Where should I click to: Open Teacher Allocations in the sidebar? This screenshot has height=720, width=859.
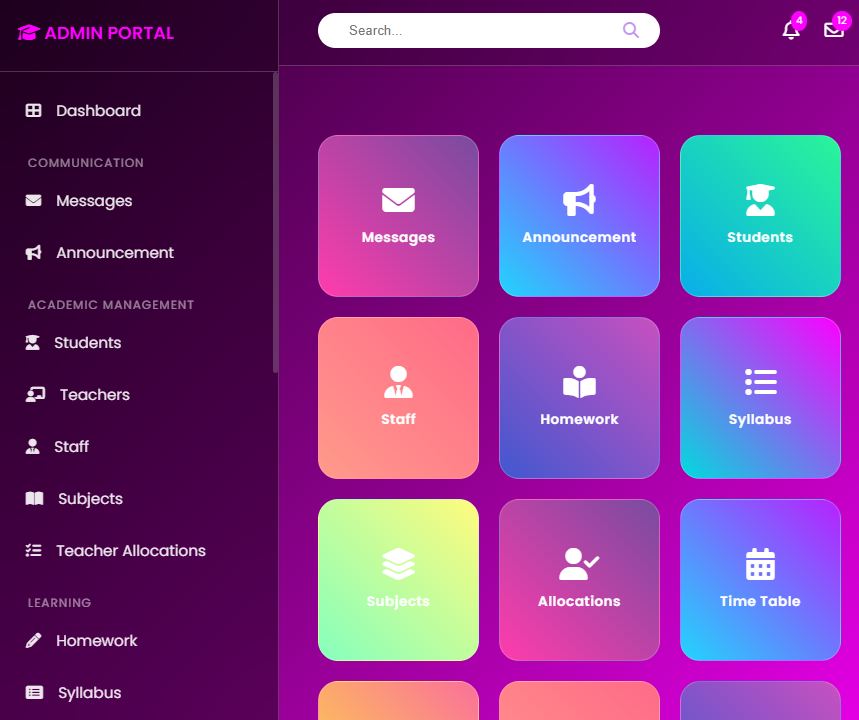point(131,551)
